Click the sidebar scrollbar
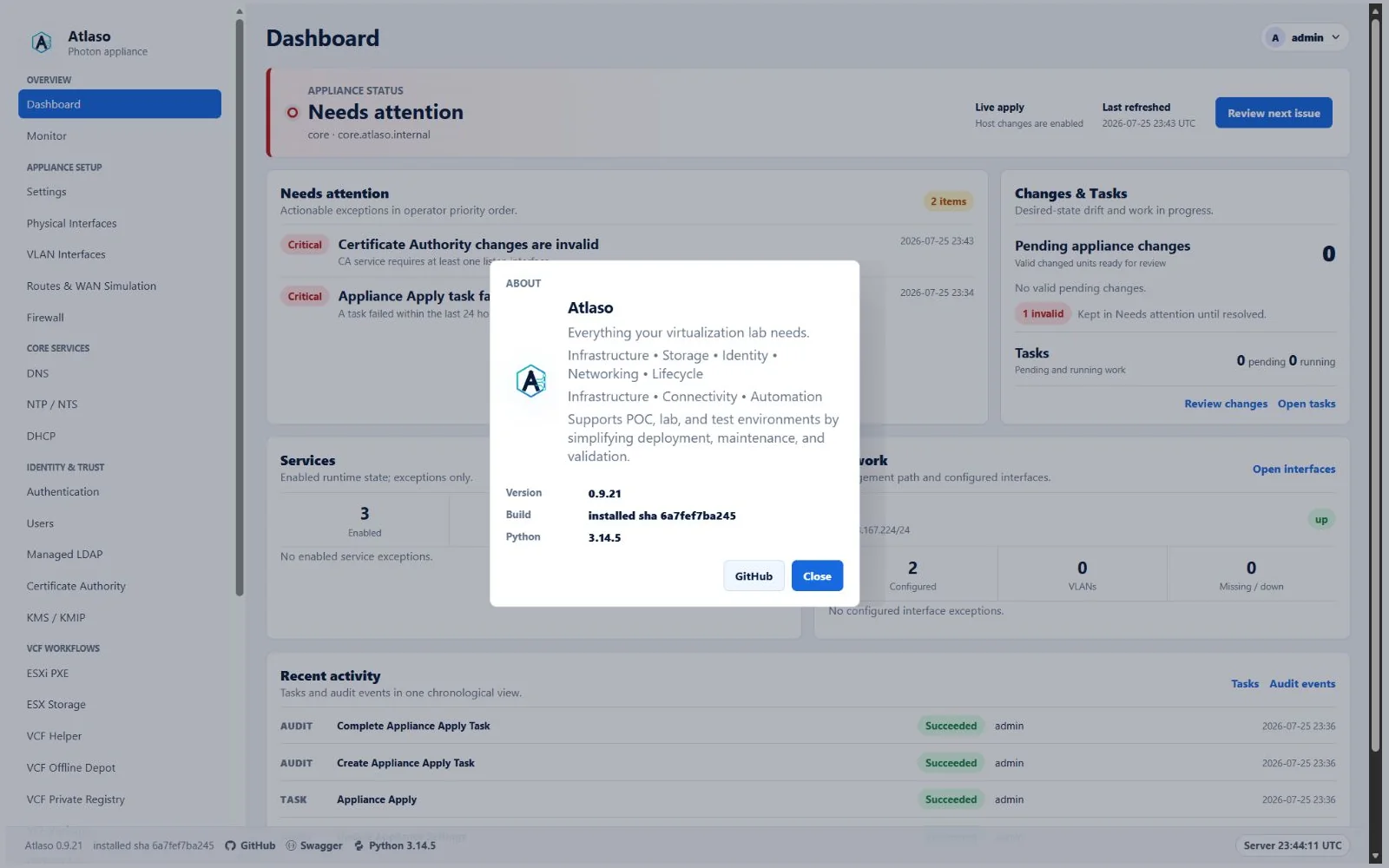 pyautogui.click(x=240, y=307)
